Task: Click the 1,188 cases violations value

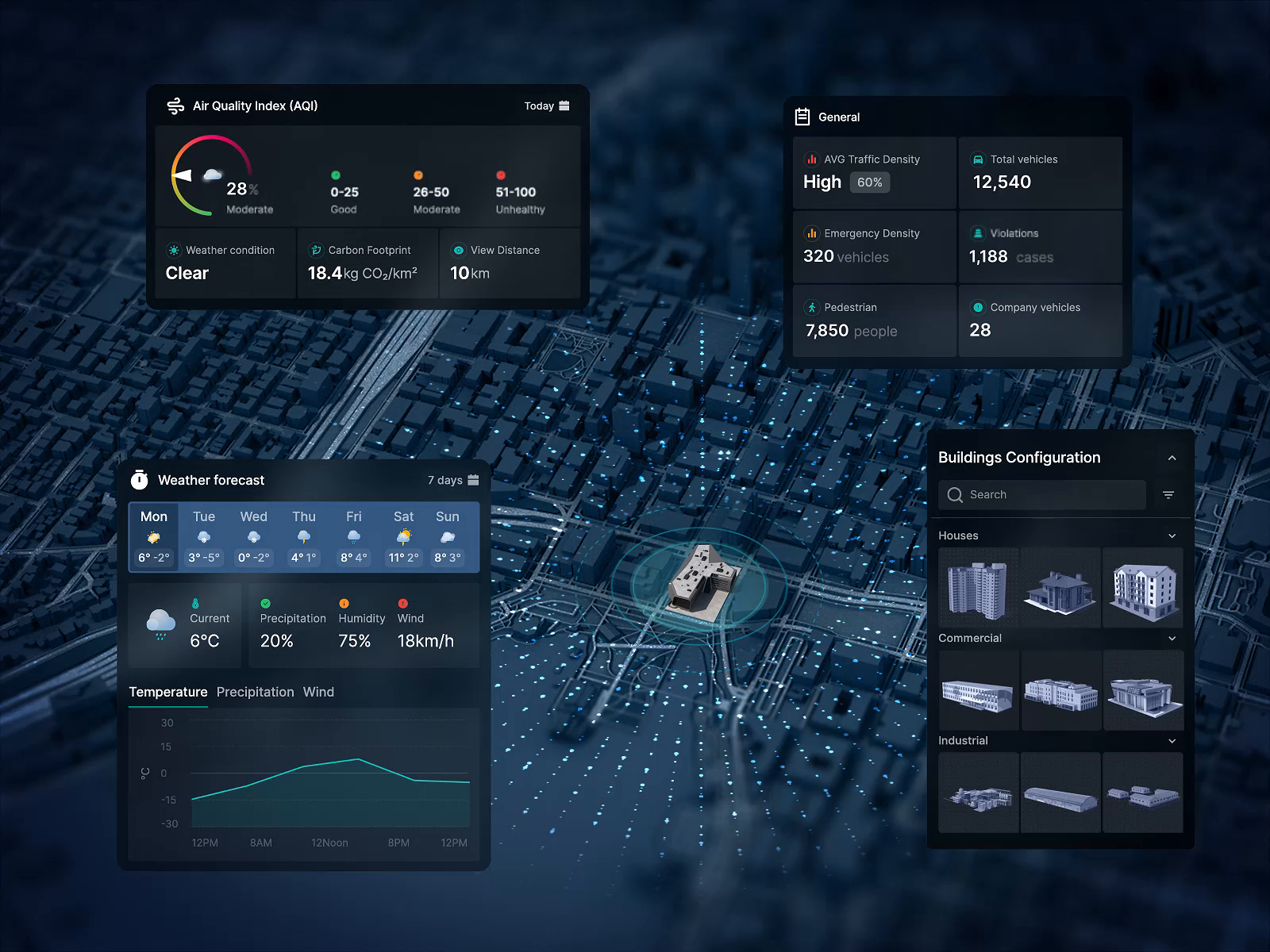Action: click(1011, 257)
